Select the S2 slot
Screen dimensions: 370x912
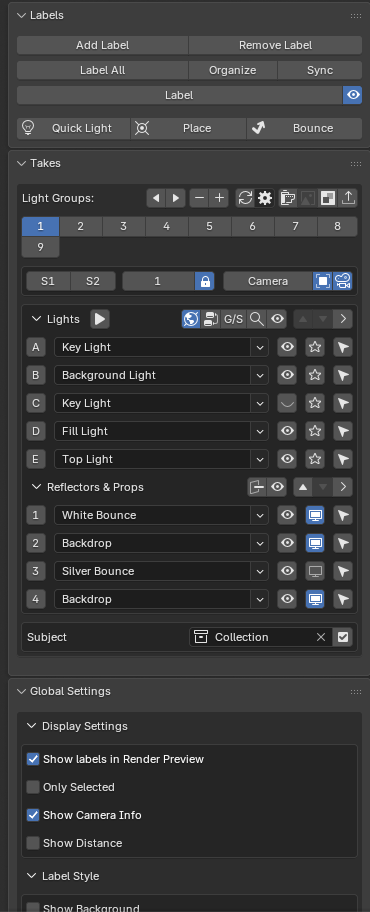click(x=92, y=282)
